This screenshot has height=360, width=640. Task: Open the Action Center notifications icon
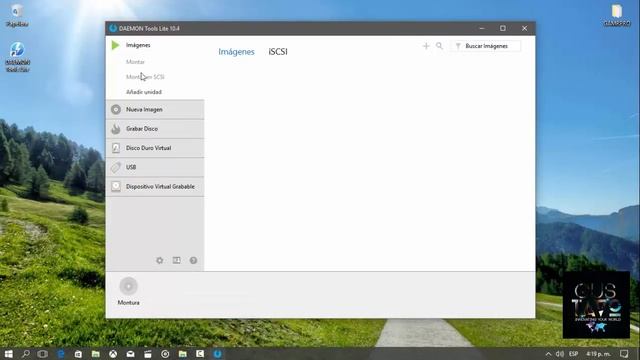624,354
